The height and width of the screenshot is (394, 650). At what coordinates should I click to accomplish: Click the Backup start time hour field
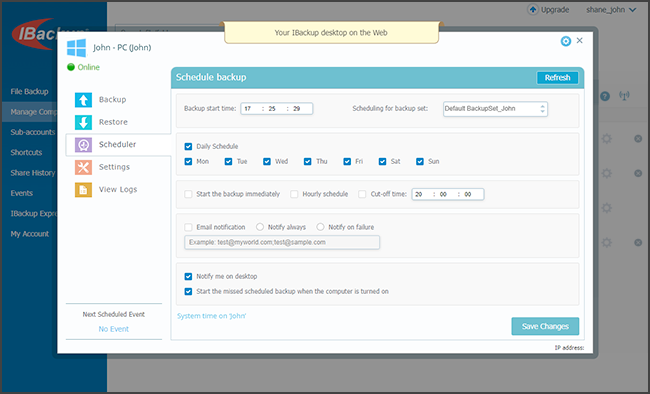(x=248, y=109)
